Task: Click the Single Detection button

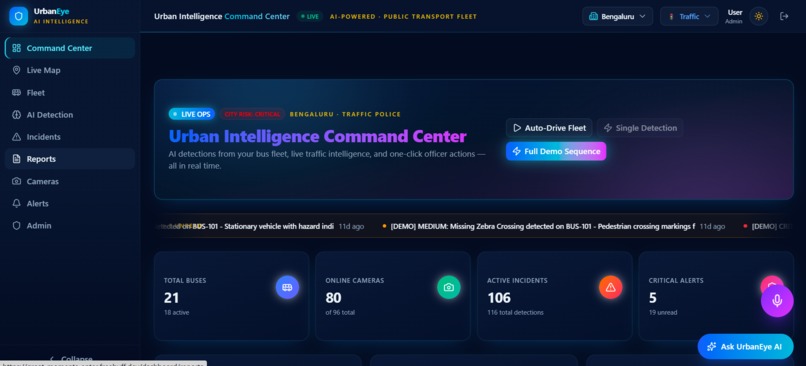Action: coord(640,128)
